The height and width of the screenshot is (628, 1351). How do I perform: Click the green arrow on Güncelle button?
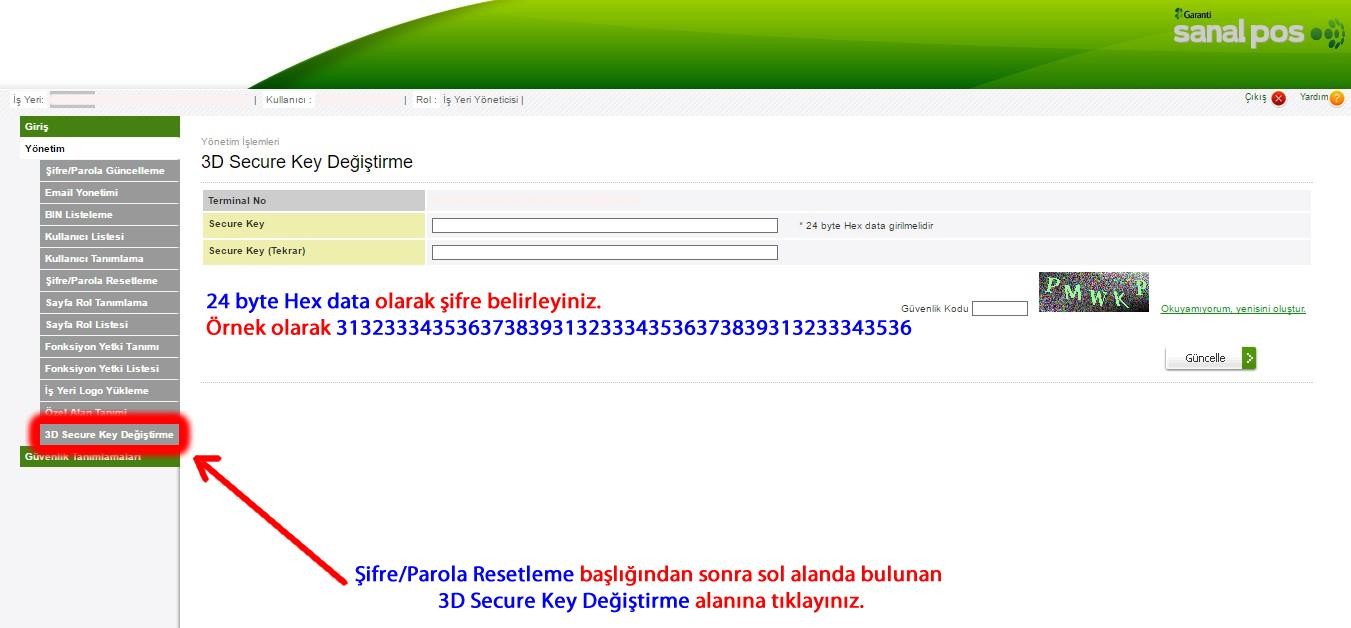point(1249,358)
